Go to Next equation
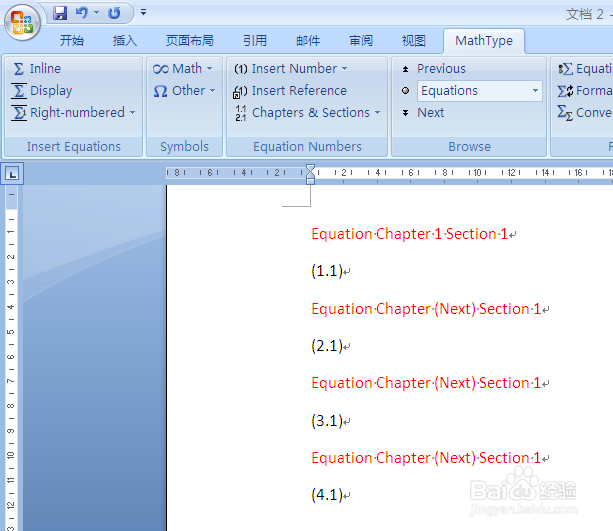Image resolution: width=613 pixels, height=531 pixels. click(x=423, y=113)
